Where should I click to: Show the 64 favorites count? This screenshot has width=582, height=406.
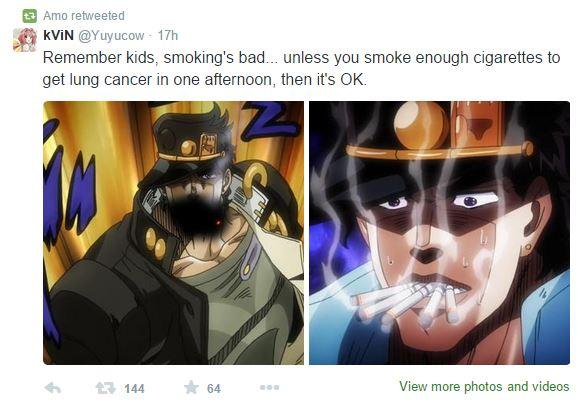(214, 389)
